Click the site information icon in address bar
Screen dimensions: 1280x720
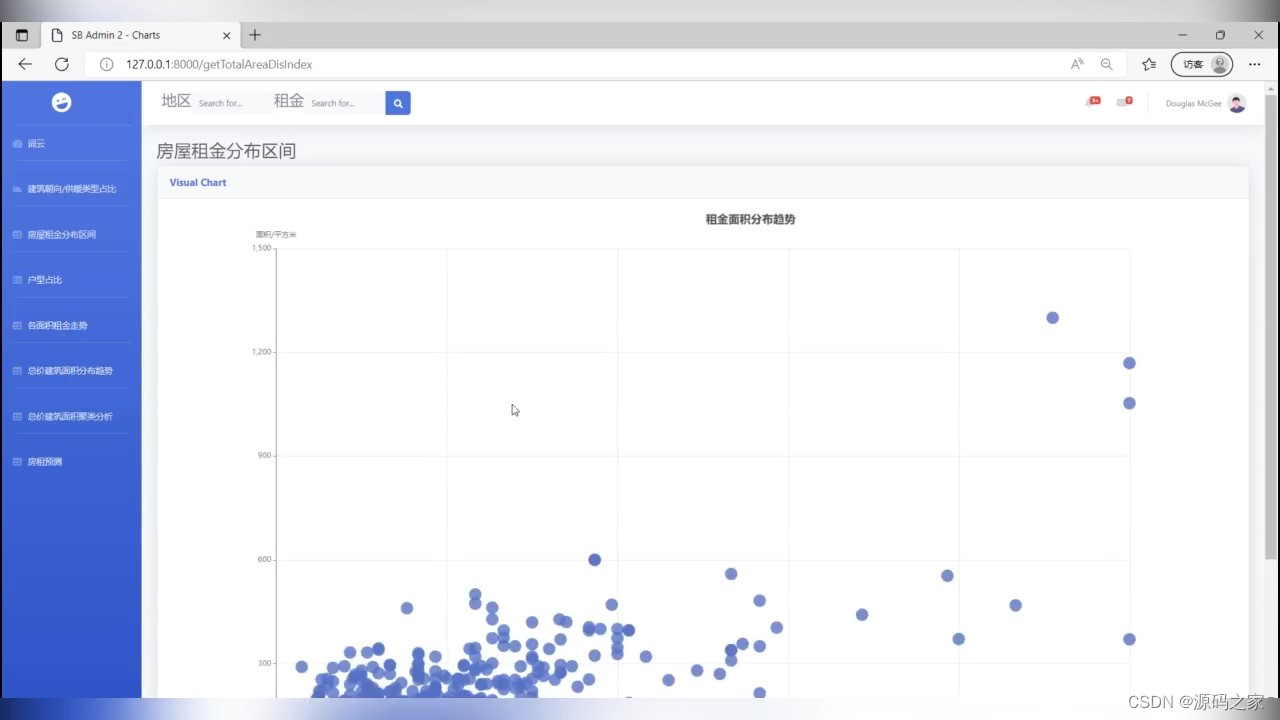pyautogui.click(x=106, y=64)
